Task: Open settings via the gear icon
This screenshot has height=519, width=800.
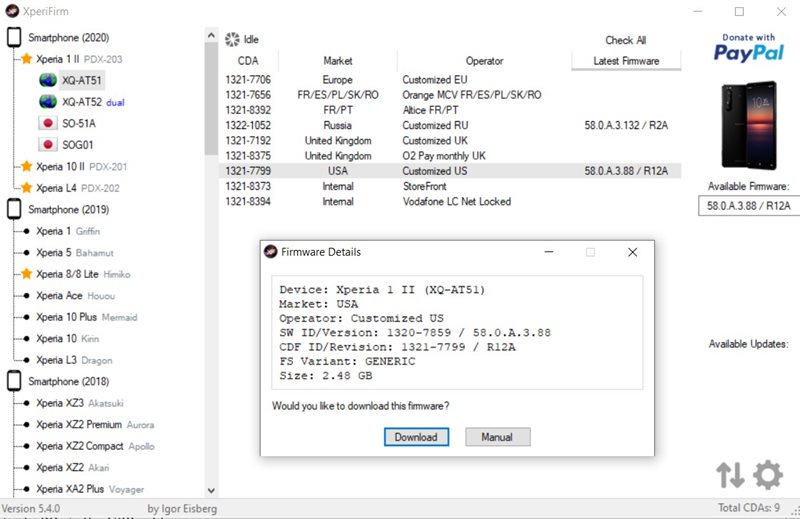Action: coord(768,475)
